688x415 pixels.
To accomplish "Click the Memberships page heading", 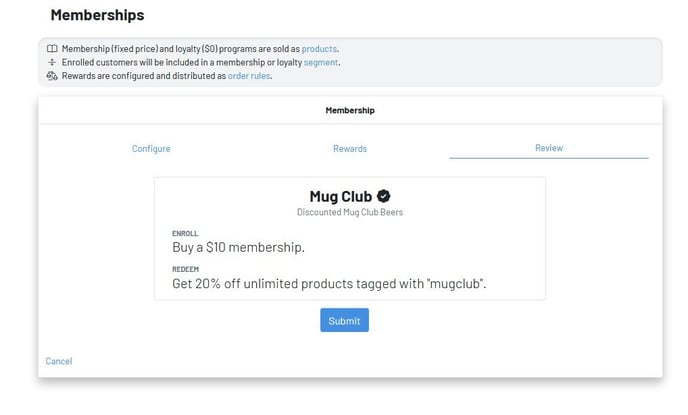I will click(x=97, y=15).
